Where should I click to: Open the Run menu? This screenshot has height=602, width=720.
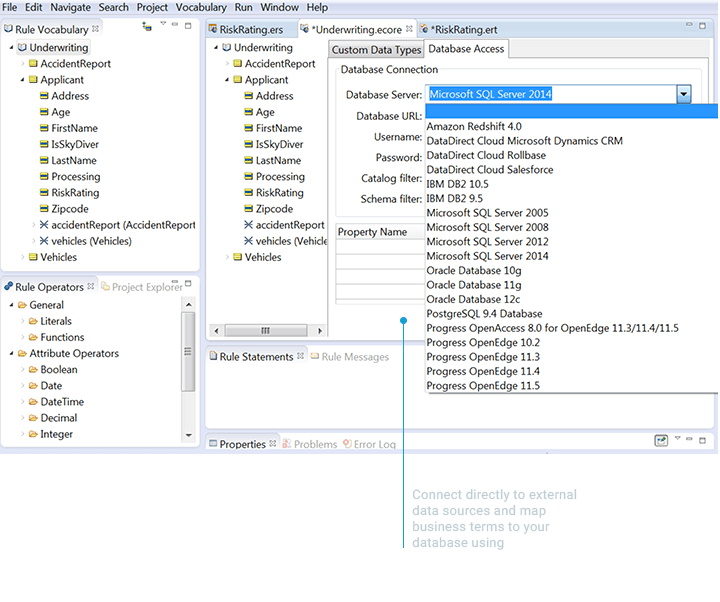click(243, 7)
